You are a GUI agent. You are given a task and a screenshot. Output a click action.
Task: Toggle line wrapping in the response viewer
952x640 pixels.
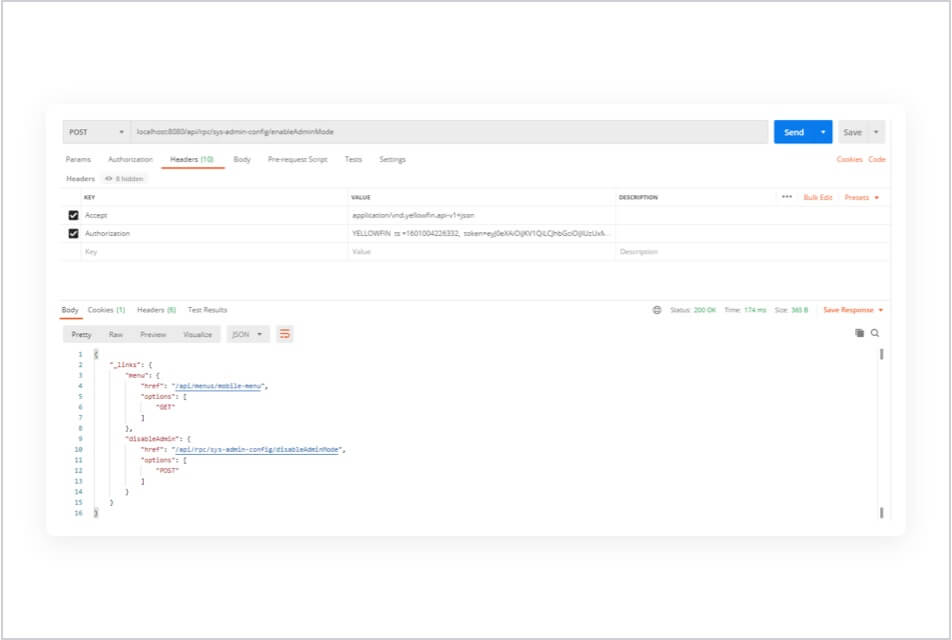(284, 334)
